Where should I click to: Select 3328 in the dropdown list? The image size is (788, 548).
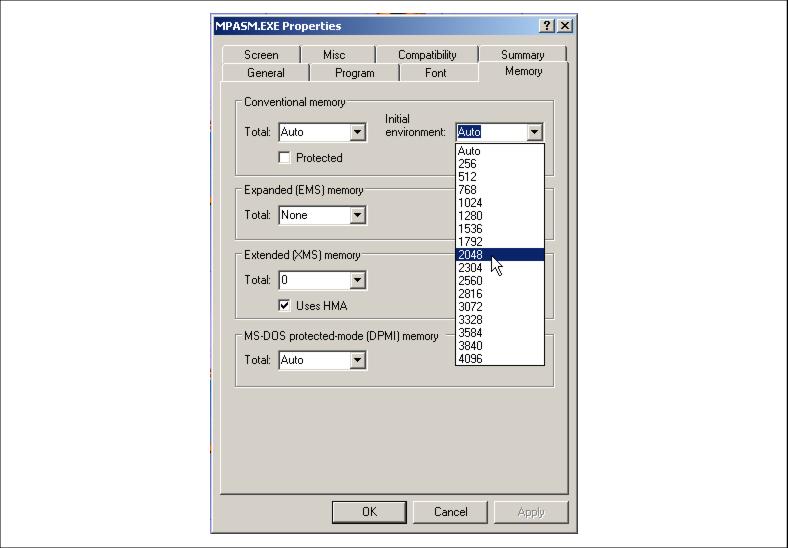coord(500,320)
